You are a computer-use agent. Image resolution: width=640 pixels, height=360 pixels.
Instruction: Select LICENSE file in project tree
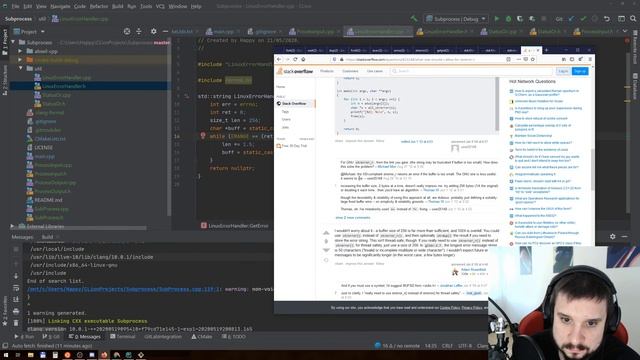(43, 147)
